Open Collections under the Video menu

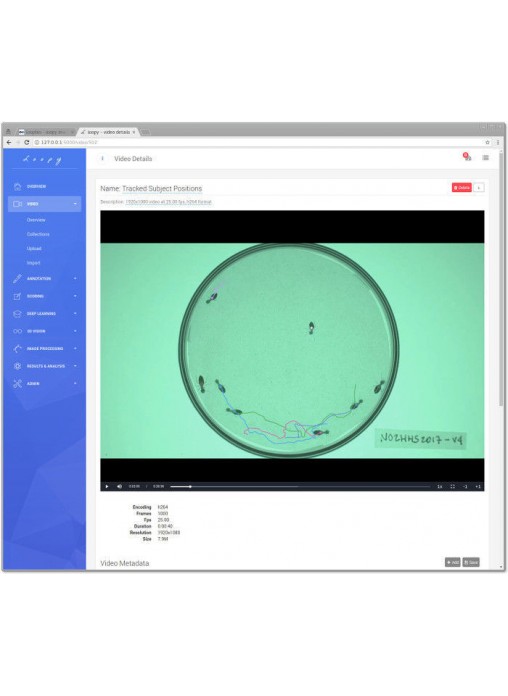tap(38, 234)
